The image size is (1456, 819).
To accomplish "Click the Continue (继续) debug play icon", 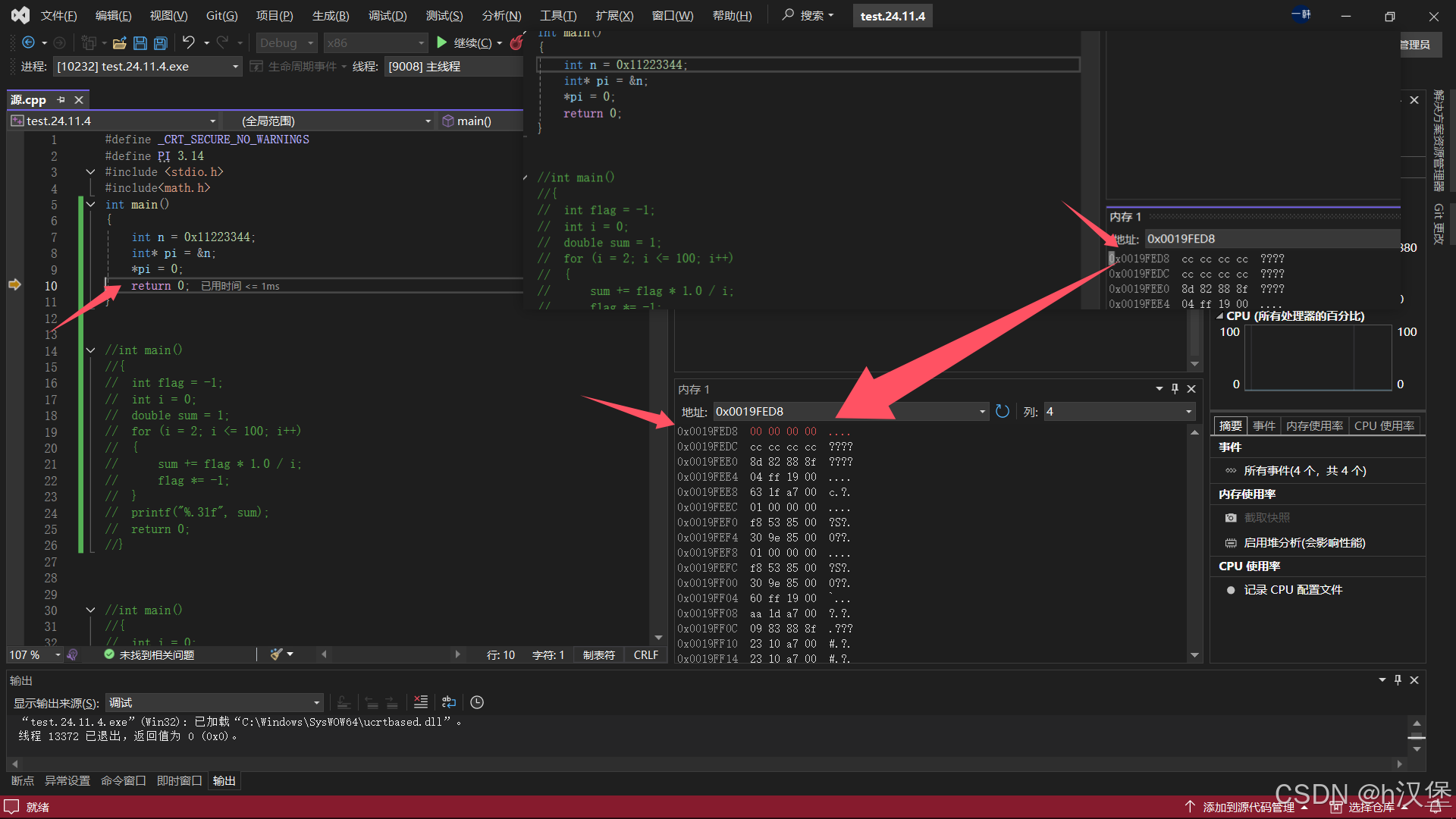I will coord(442,42).
